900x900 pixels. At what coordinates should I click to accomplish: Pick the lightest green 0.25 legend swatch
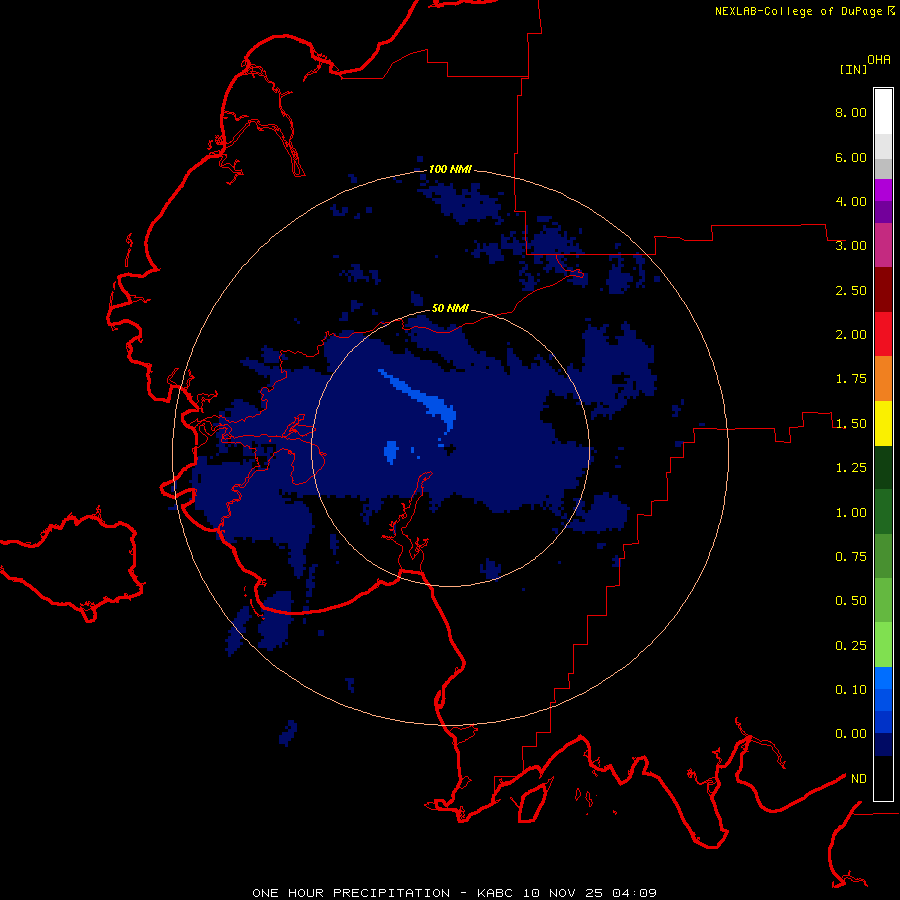[883, 645]
